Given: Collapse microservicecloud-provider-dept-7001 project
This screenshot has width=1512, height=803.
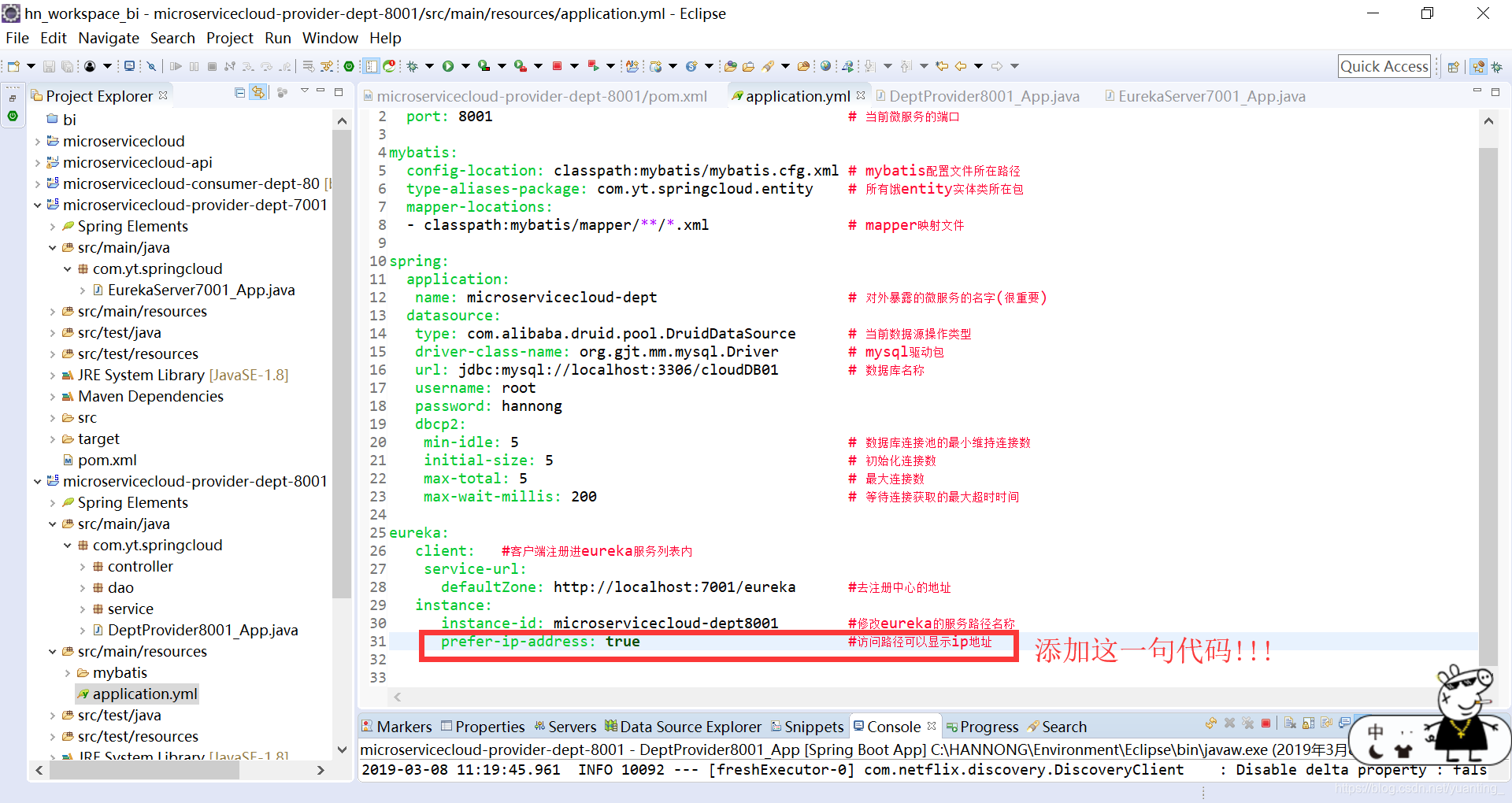Looking at the screenshot, I should click(x=37, y=205).
